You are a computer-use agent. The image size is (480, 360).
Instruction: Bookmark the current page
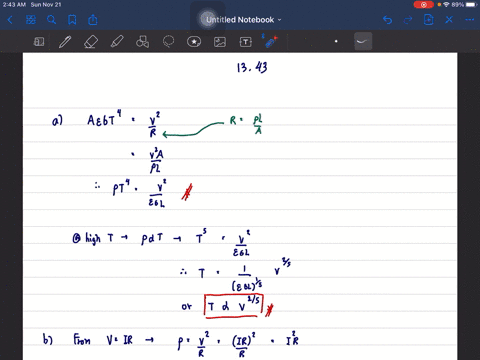(72, 20)
